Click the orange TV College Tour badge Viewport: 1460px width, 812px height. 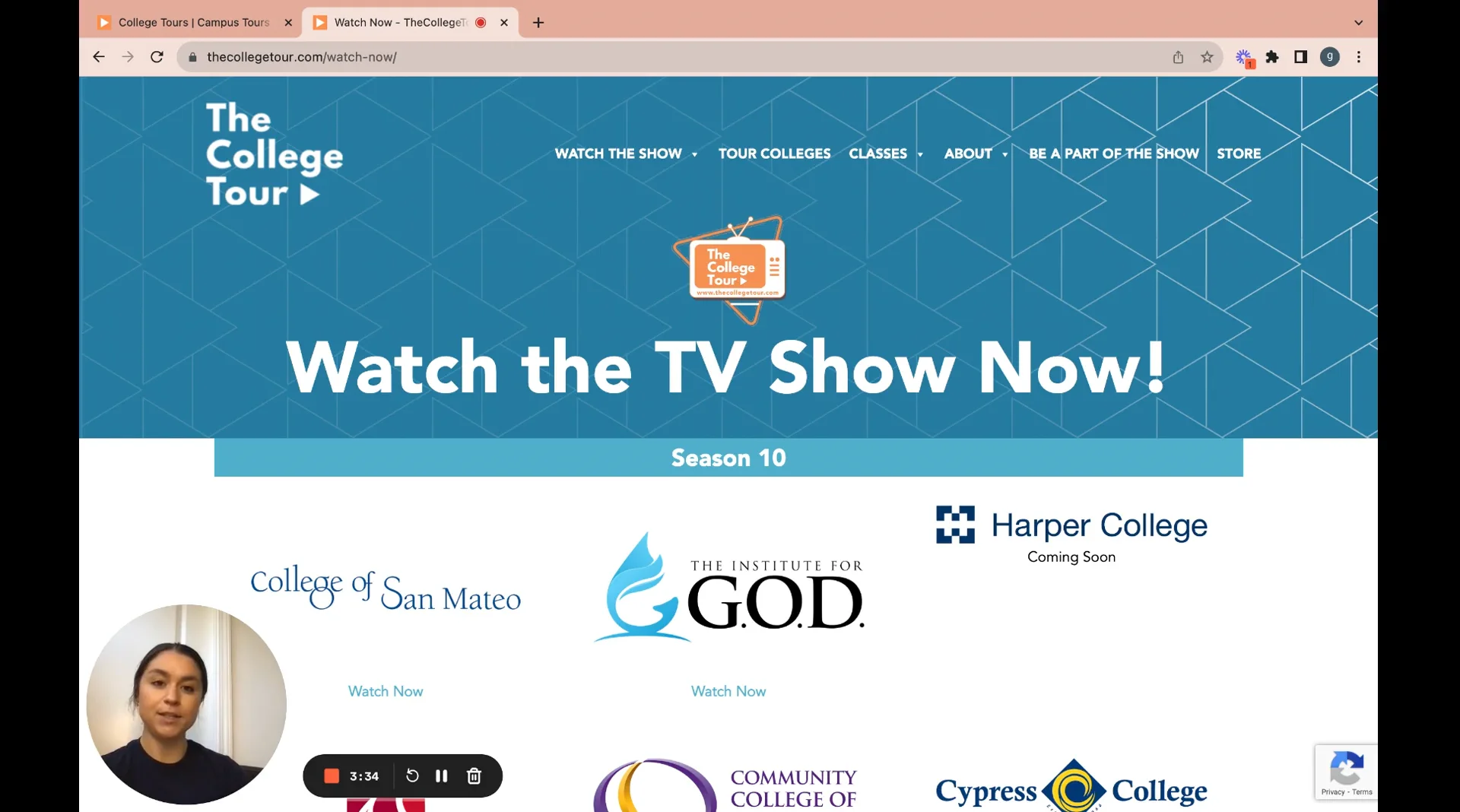tap(730, 270)
